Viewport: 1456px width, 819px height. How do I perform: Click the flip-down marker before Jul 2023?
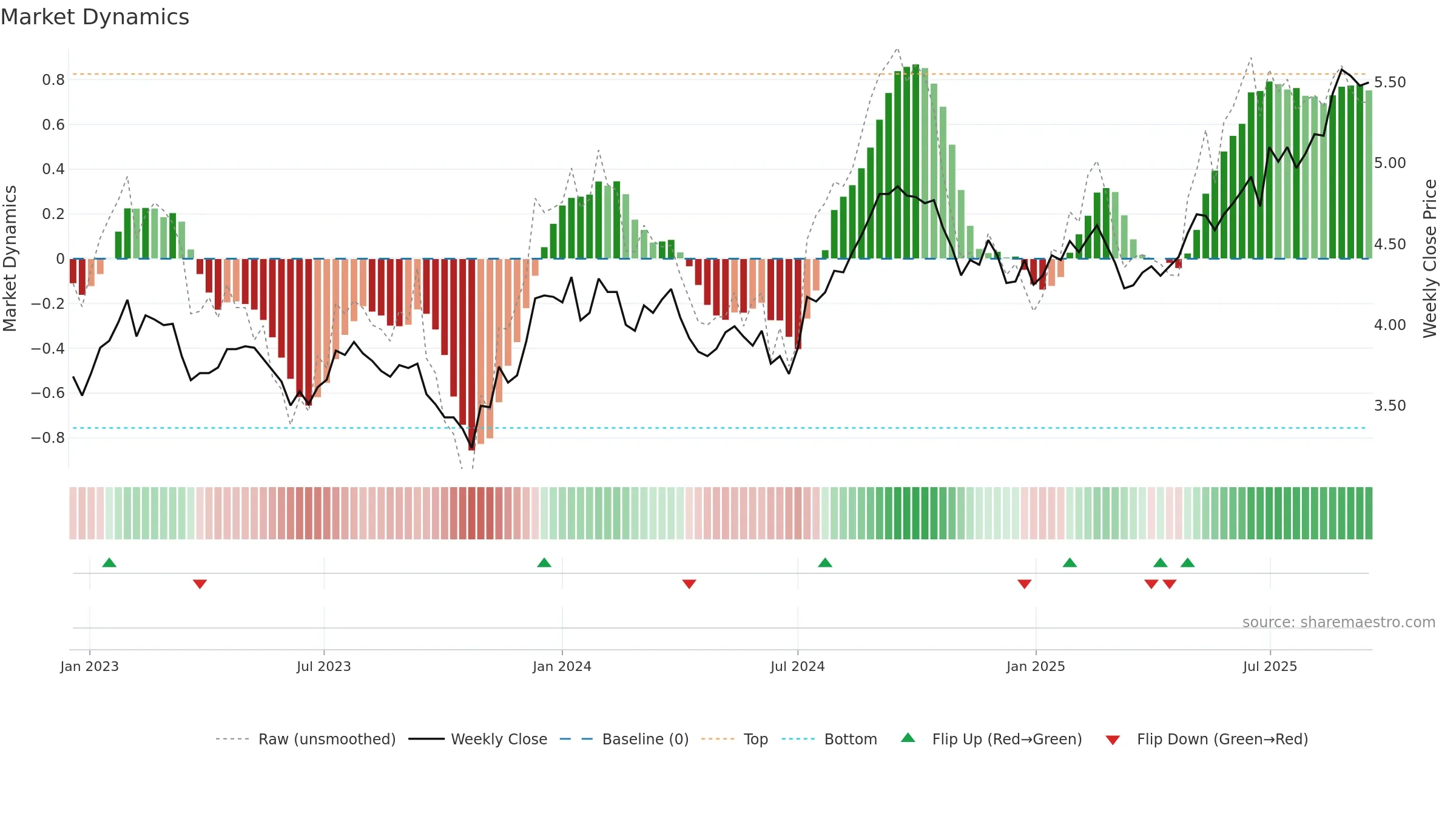click(x=200, y=584)
